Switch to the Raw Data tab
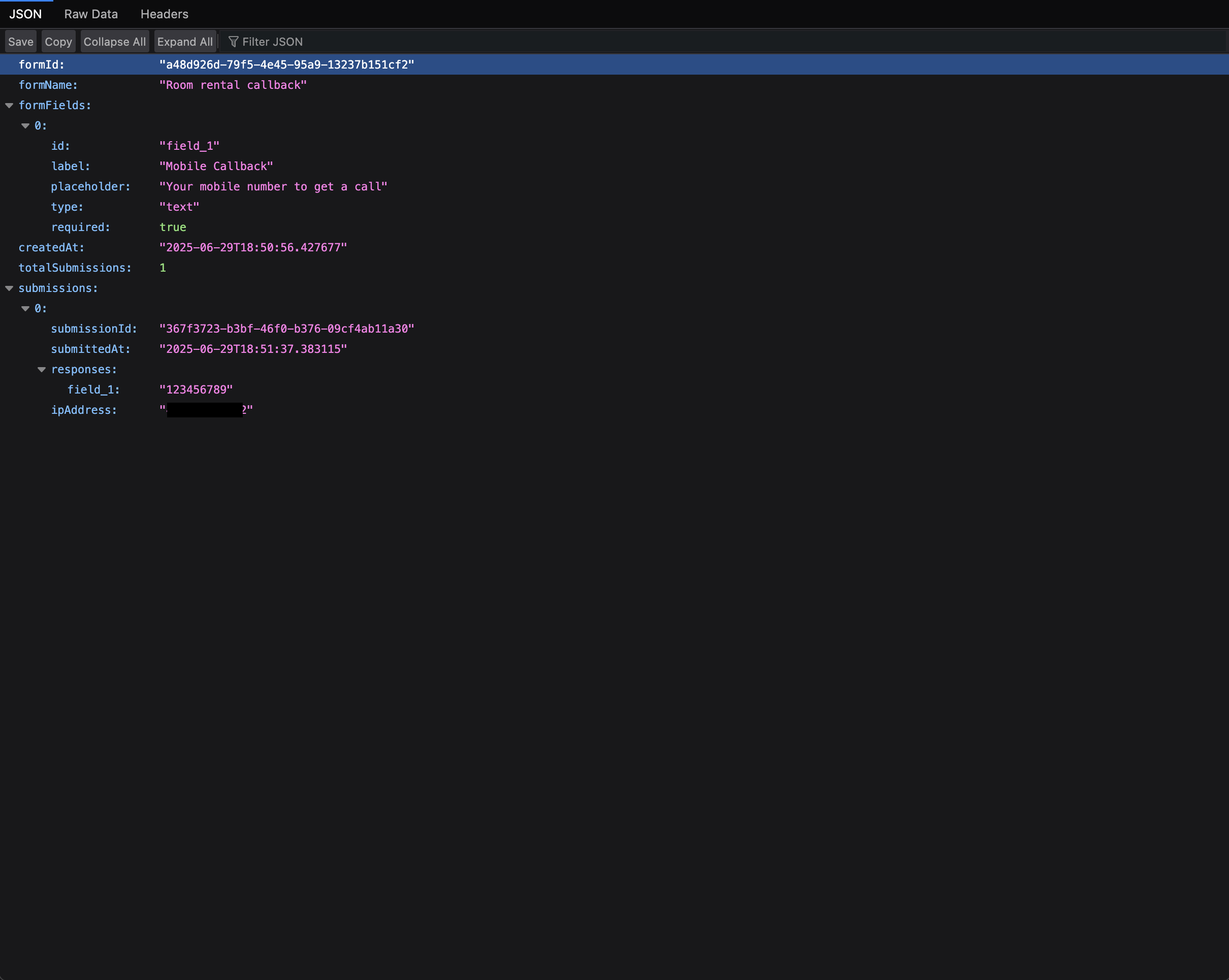 point(90,14)
